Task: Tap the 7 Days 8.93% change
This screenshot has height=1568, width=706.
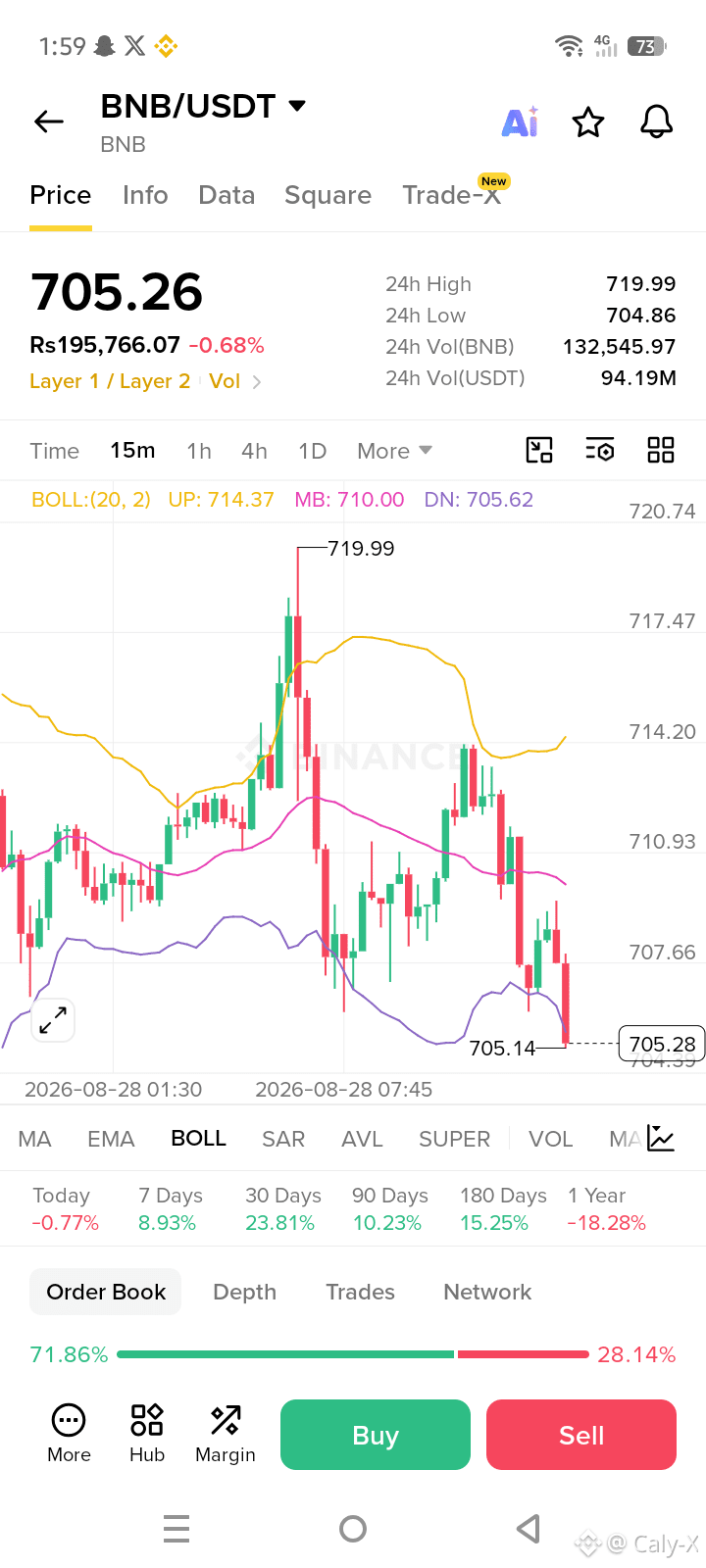Action: (170, 1209)
